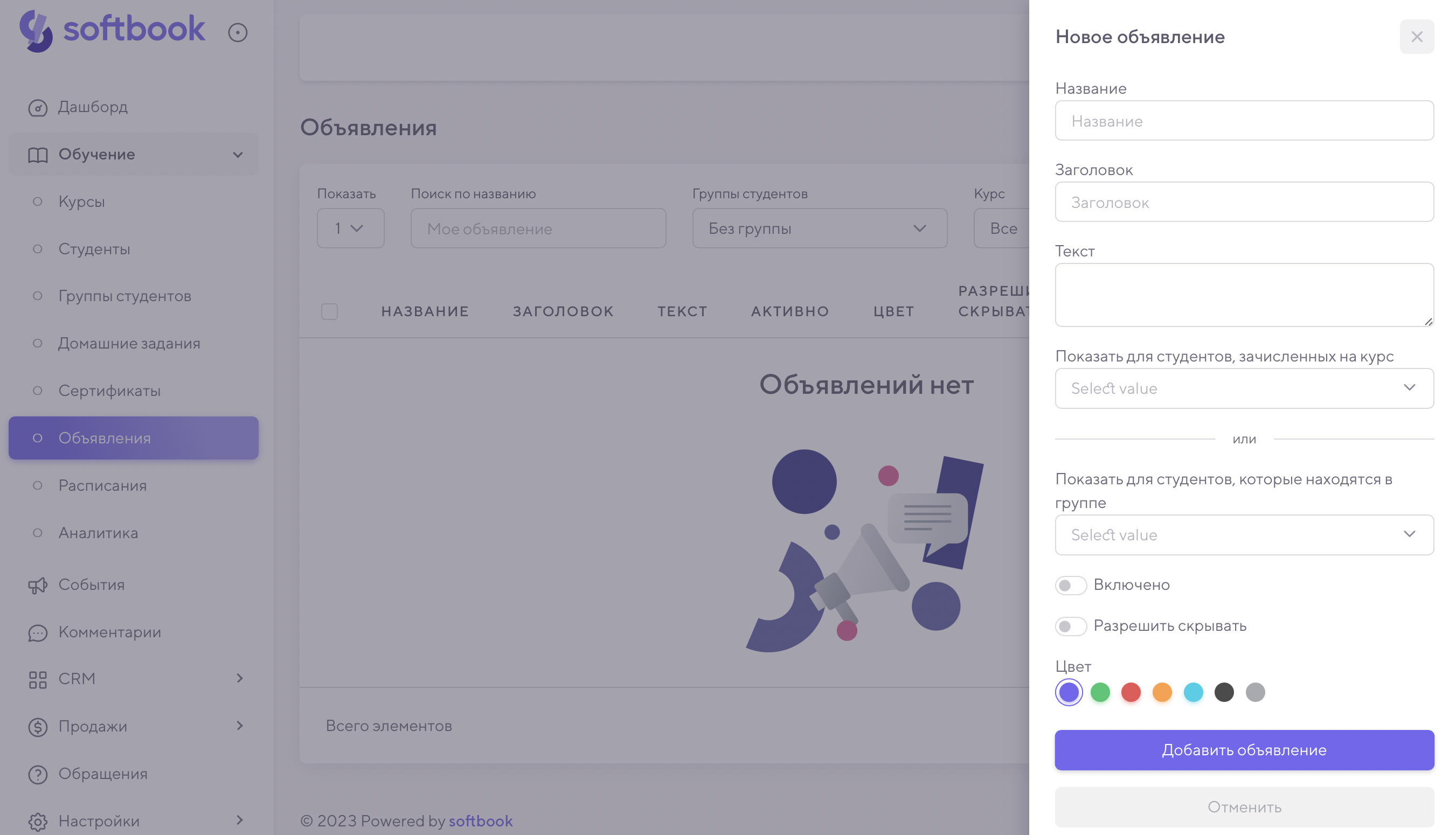This screenshot has width=1456, height=835.
Task: Open the student group Select value dropdown
Action: point(1244,534)
